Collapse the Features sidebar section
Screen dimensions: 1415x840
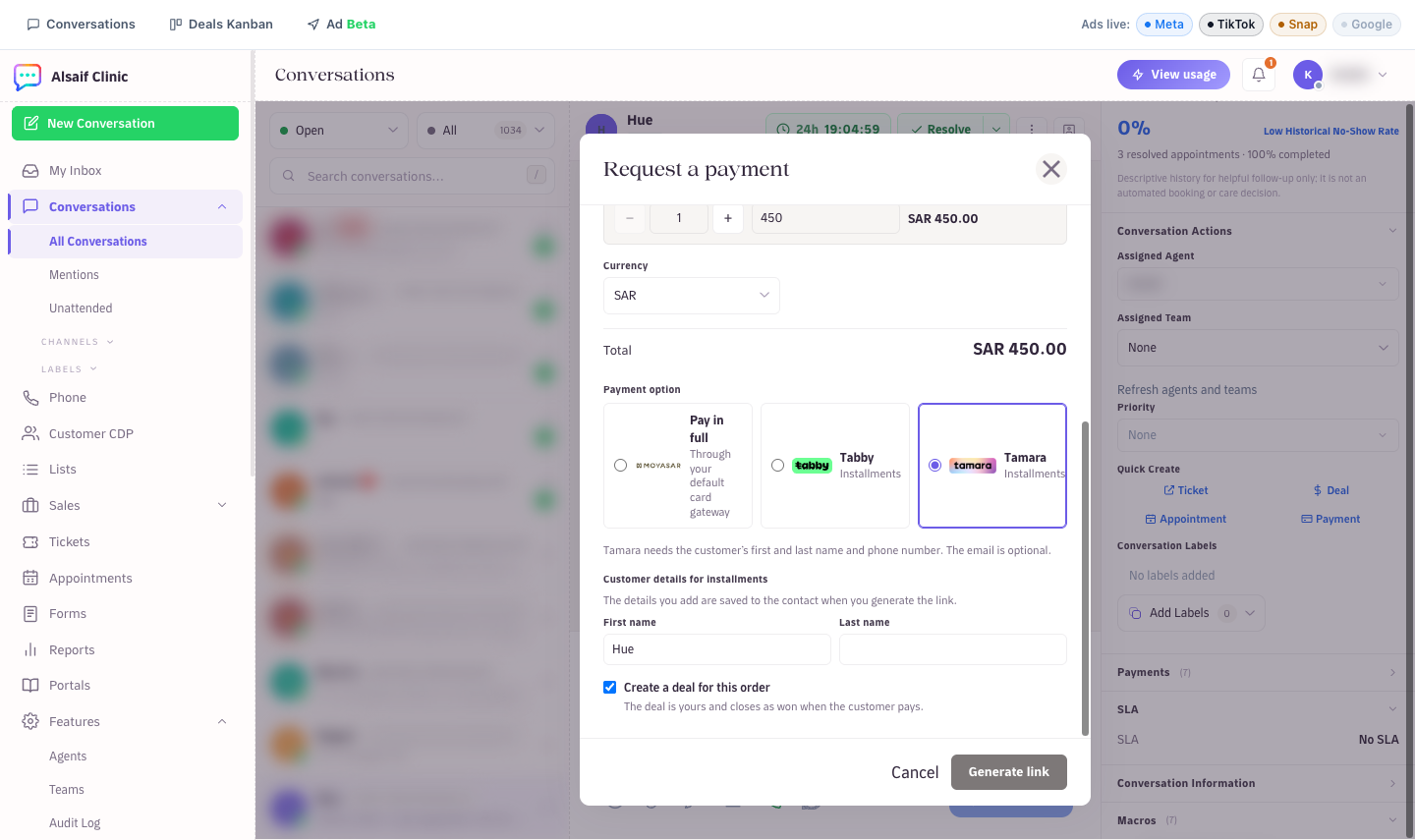(x=222, y=722)
